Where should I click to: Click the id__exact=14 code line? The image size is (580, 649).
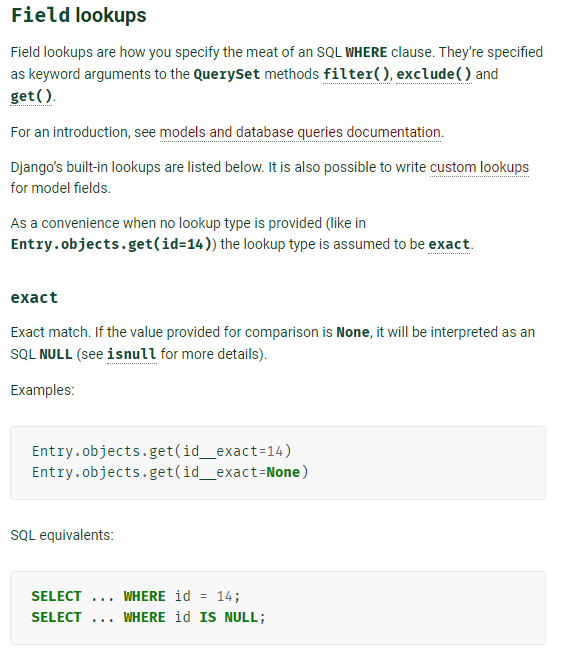pos(161,451)
